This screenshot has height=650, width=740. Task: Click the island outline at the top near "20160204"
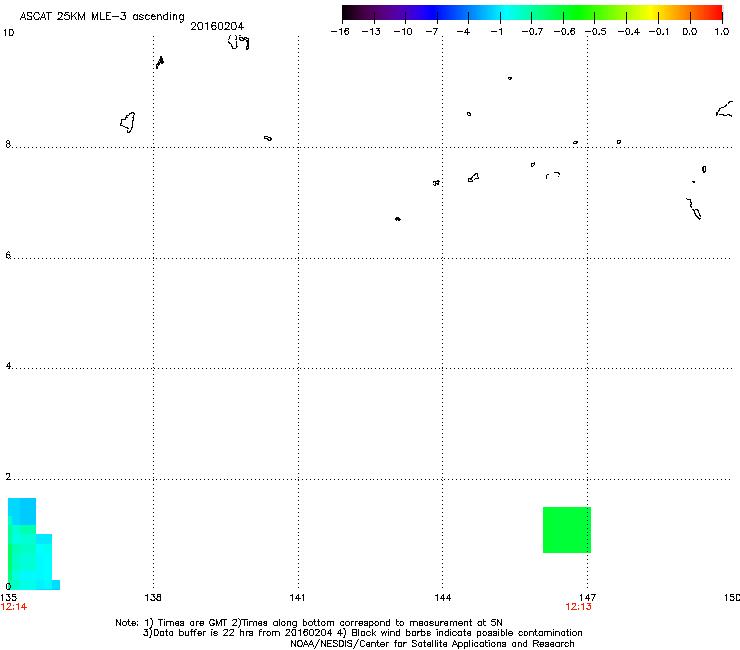coord(238,42)
